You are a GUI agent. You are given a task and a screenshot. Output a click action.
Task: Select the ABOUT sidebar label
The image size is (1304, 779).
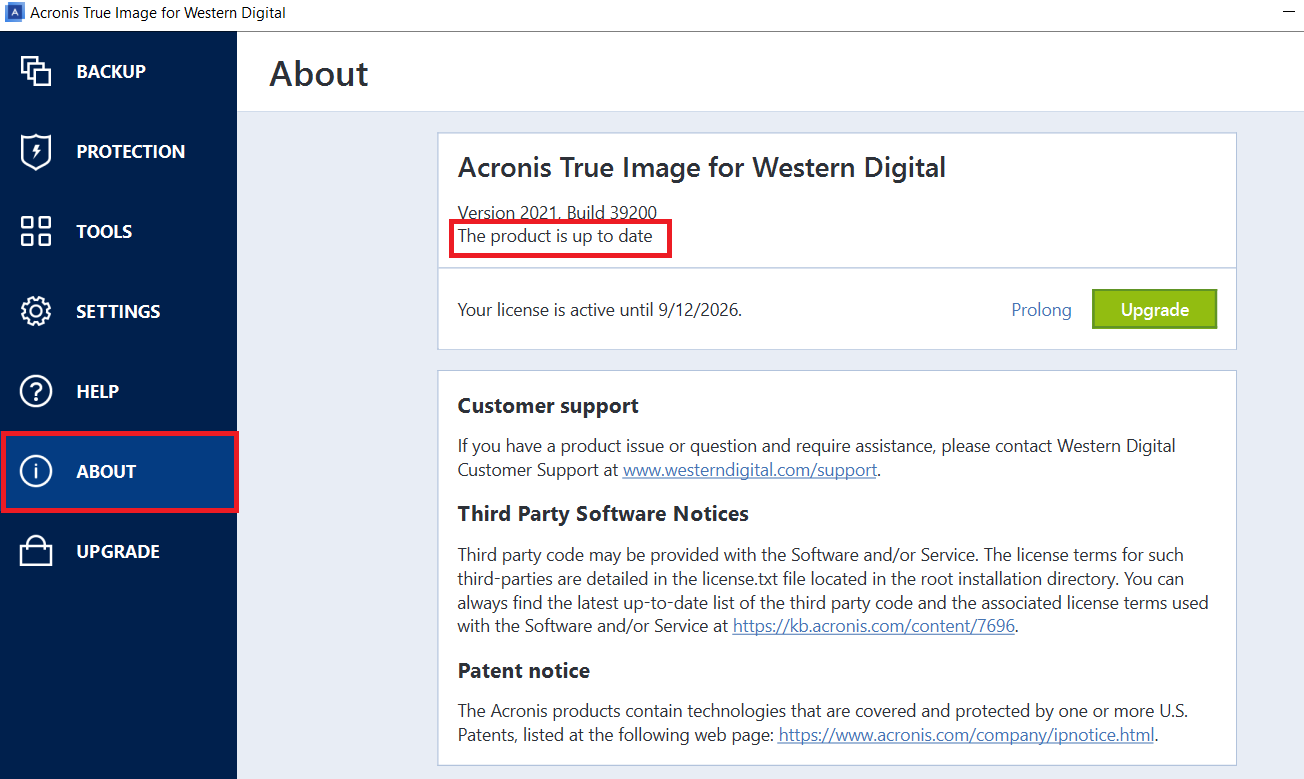106,471
